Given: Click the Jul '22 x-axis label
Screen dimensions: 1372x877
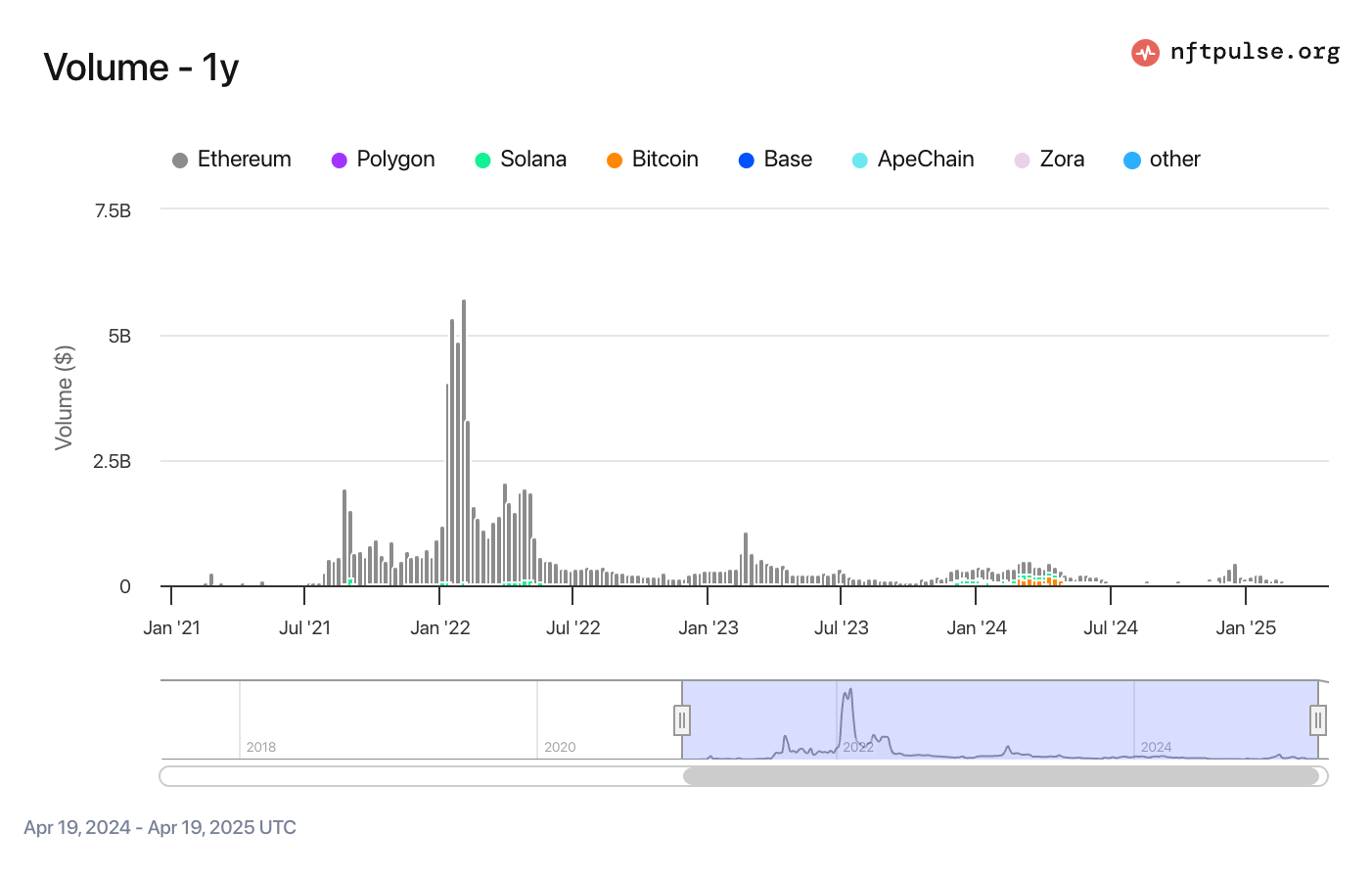Looking at the screenshot, I should tap(572, 628).
